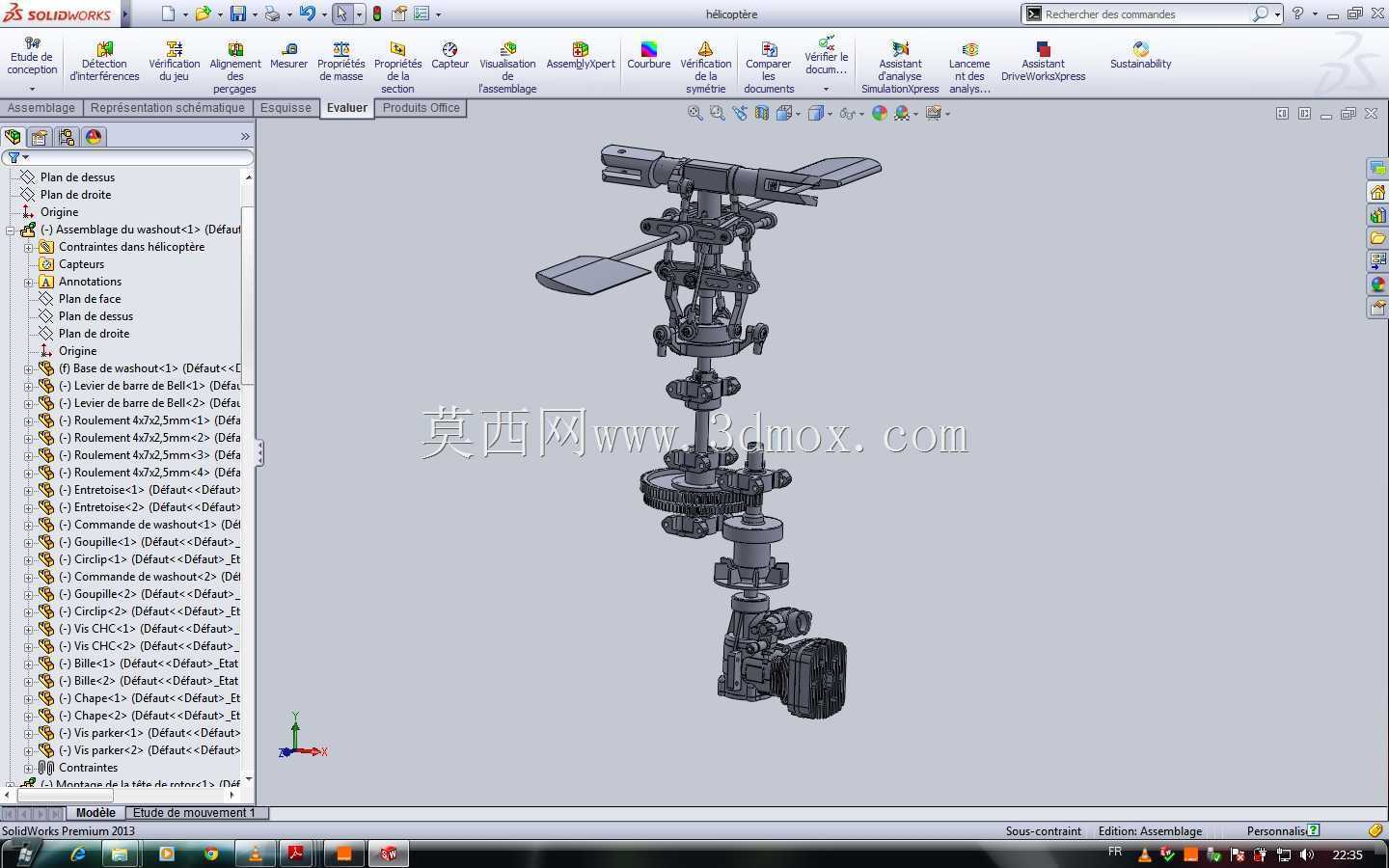The width and height of the screenshot is (1389, 868).
Task: Launch Assistant DriveWorksXpress
Action: point(1044,63)
